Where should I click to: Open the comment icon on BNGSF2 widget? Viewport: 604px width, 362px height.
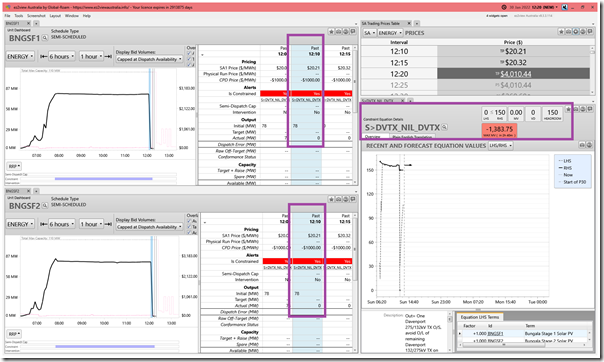pos(352,199)
